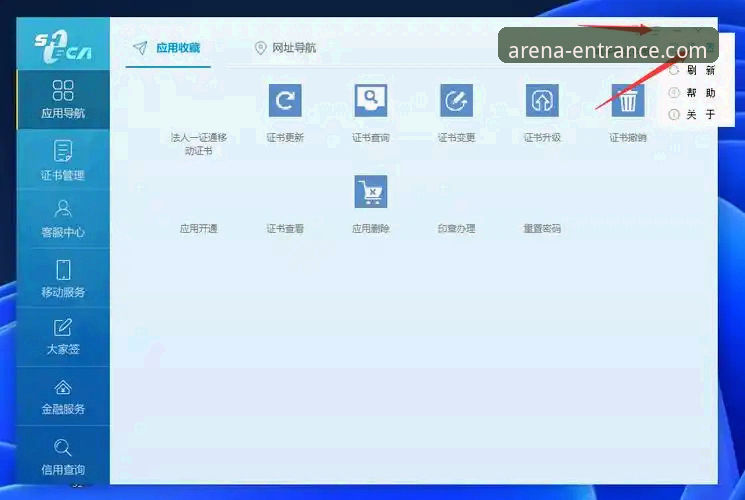Click the 证书更新 refresh icon
The width and height of the screenshot is (745, 500).
[285, 101]
